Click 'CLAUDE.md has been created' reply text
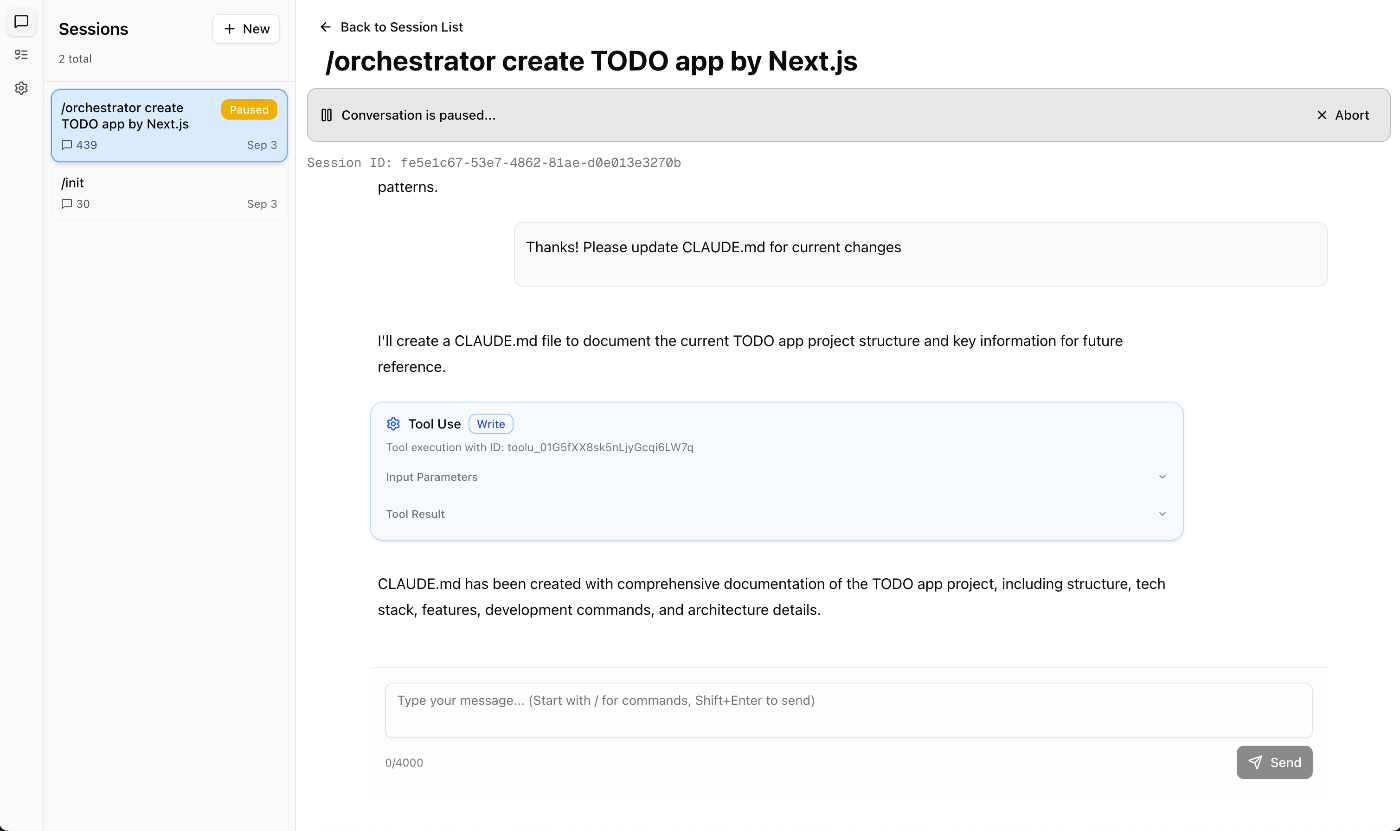1400x831 pixels. point(771,597)
